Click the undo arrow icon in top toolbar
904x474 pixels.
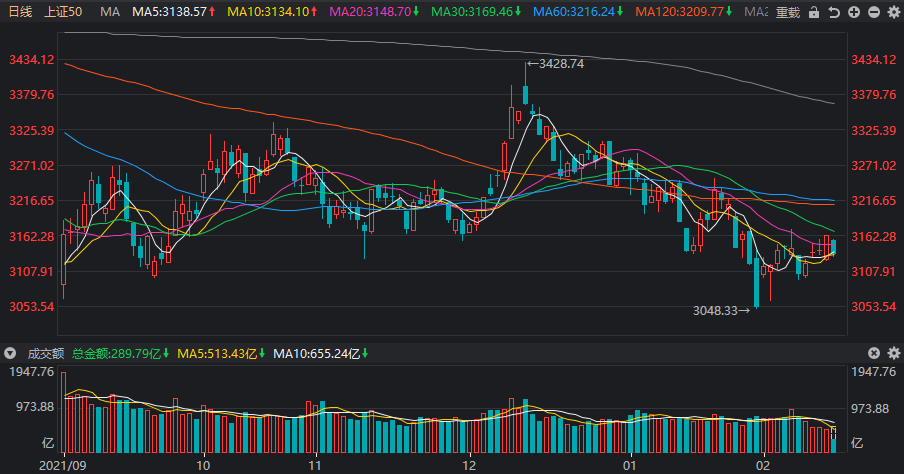click(834, 12)
